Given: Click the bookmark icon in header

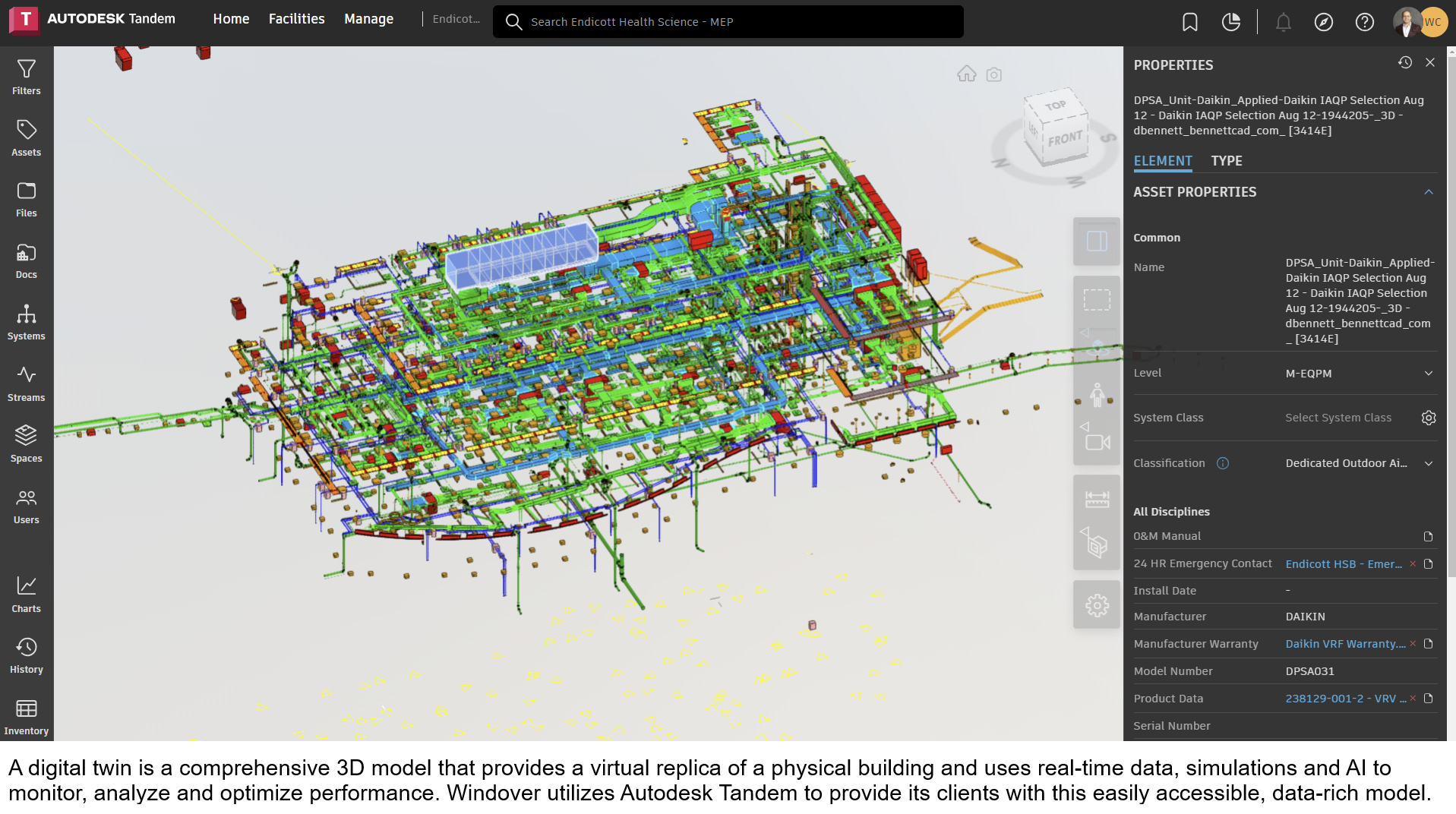Looking at the screenshot, I should click(1189, 22).
